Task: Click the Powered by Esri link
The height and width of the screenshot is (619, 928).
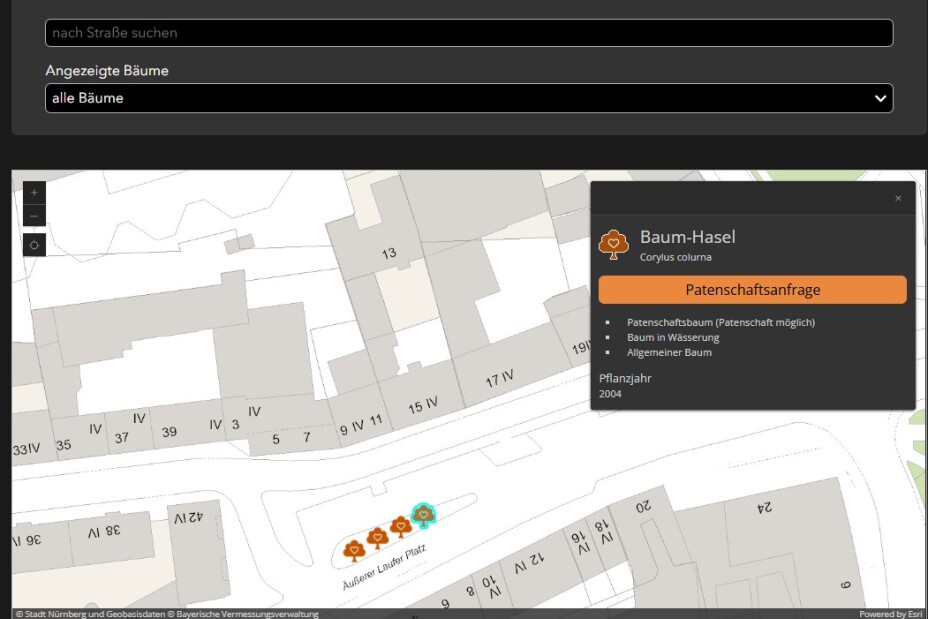Action: pos(890,613)
